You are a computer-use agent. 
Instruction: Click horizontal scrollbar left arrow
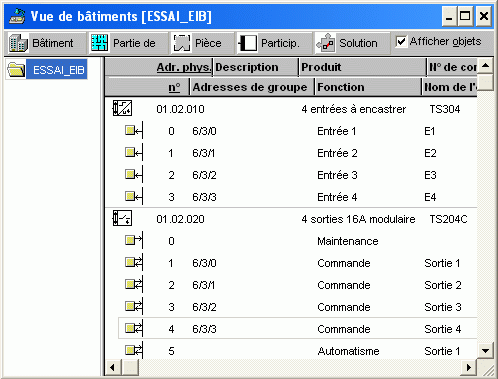(112, 367)
